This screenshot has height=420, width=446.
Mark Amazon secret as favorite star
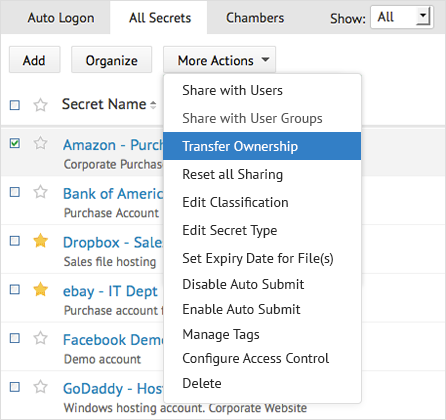pos(41,143)
